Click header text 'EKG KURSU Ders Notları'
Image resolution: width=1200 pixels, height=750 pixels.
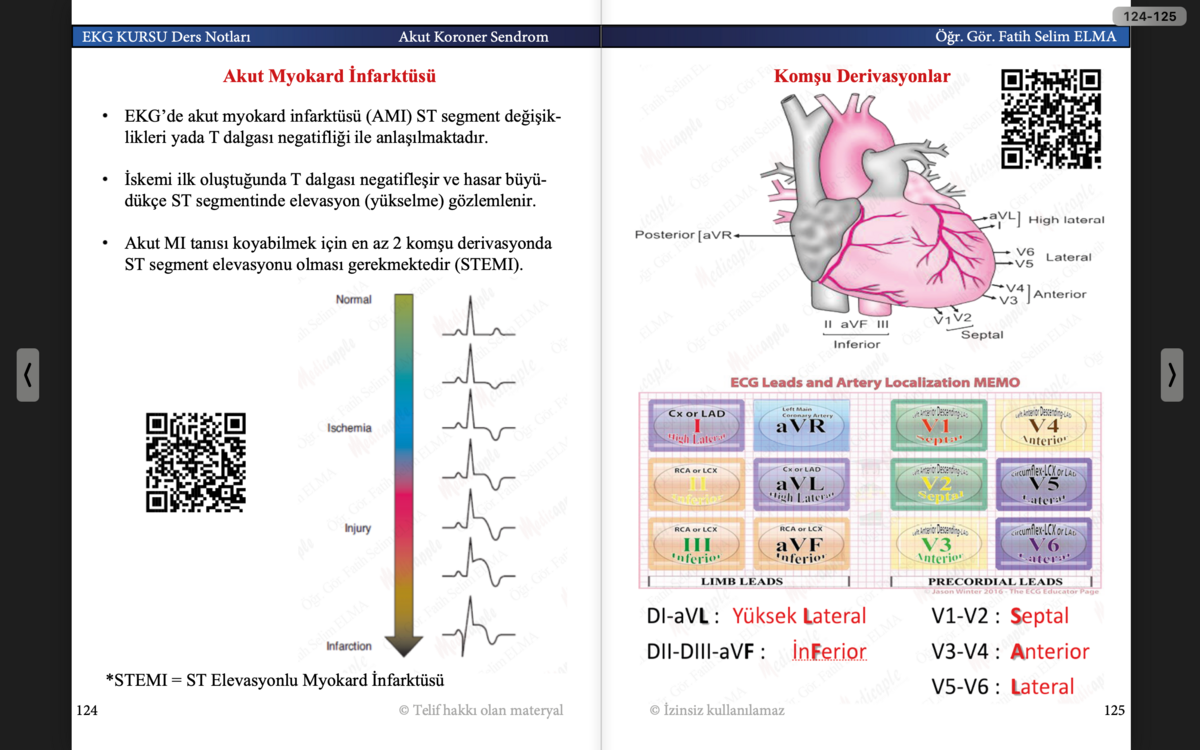166,37
